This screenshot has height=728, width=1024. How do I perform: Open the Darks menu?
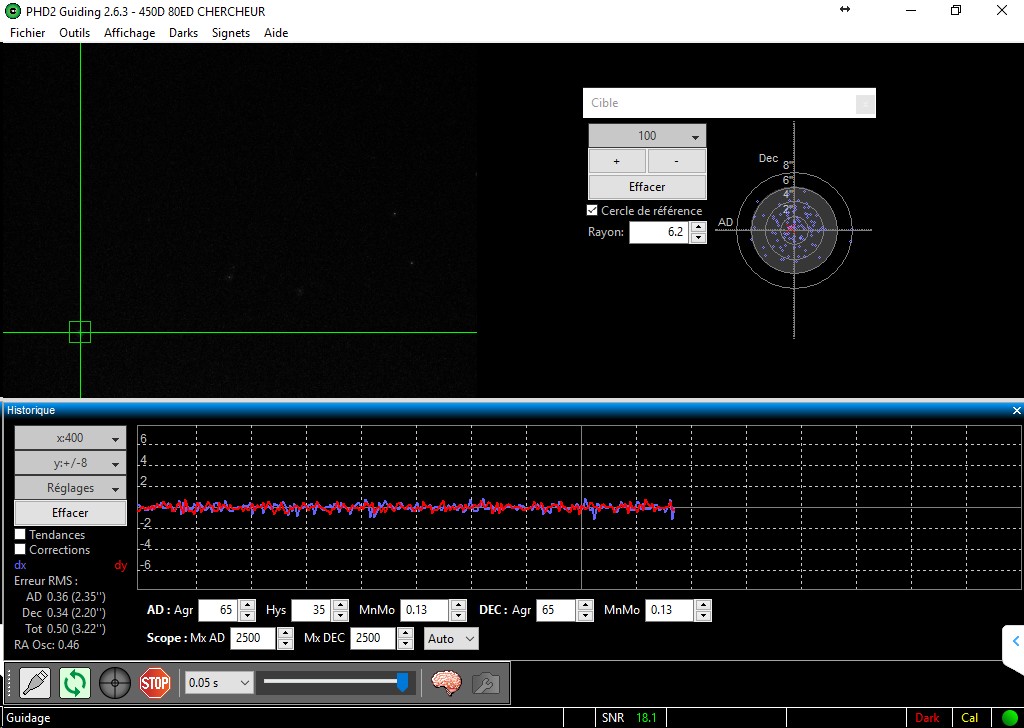(x=183, y=33)
